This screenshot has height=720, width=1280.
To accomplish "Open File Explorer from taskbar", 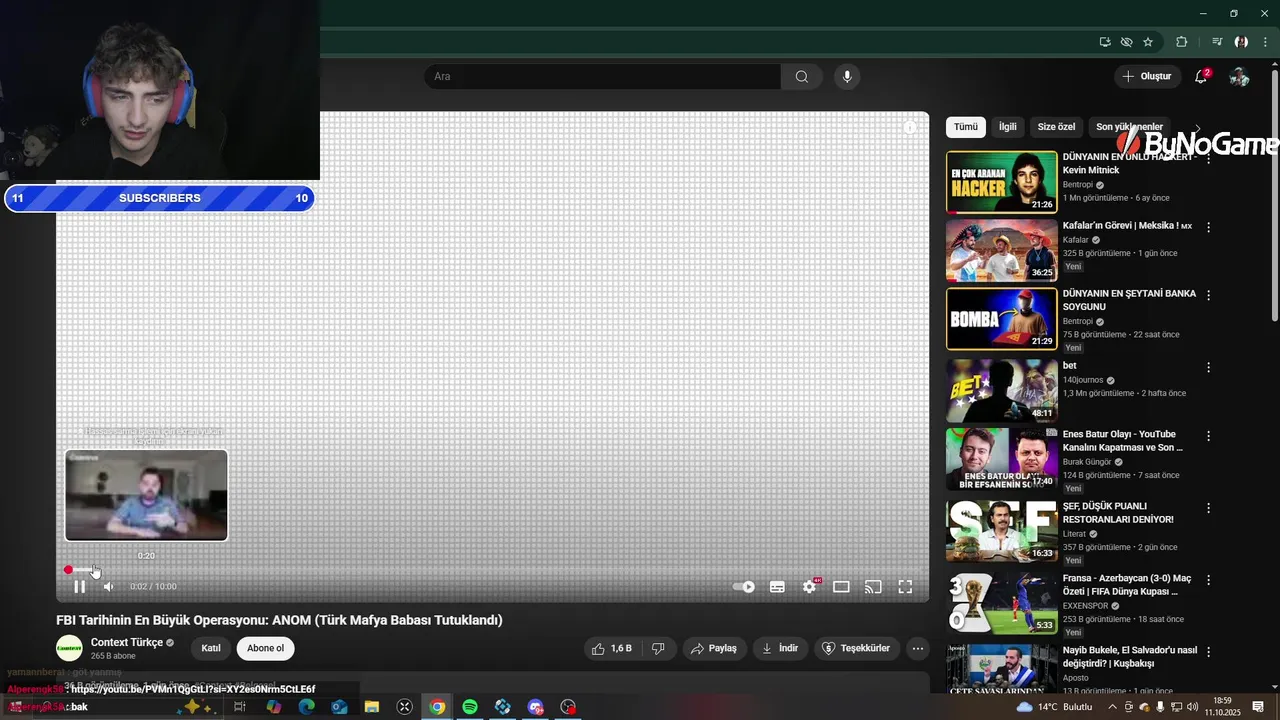I will [372, 707].
